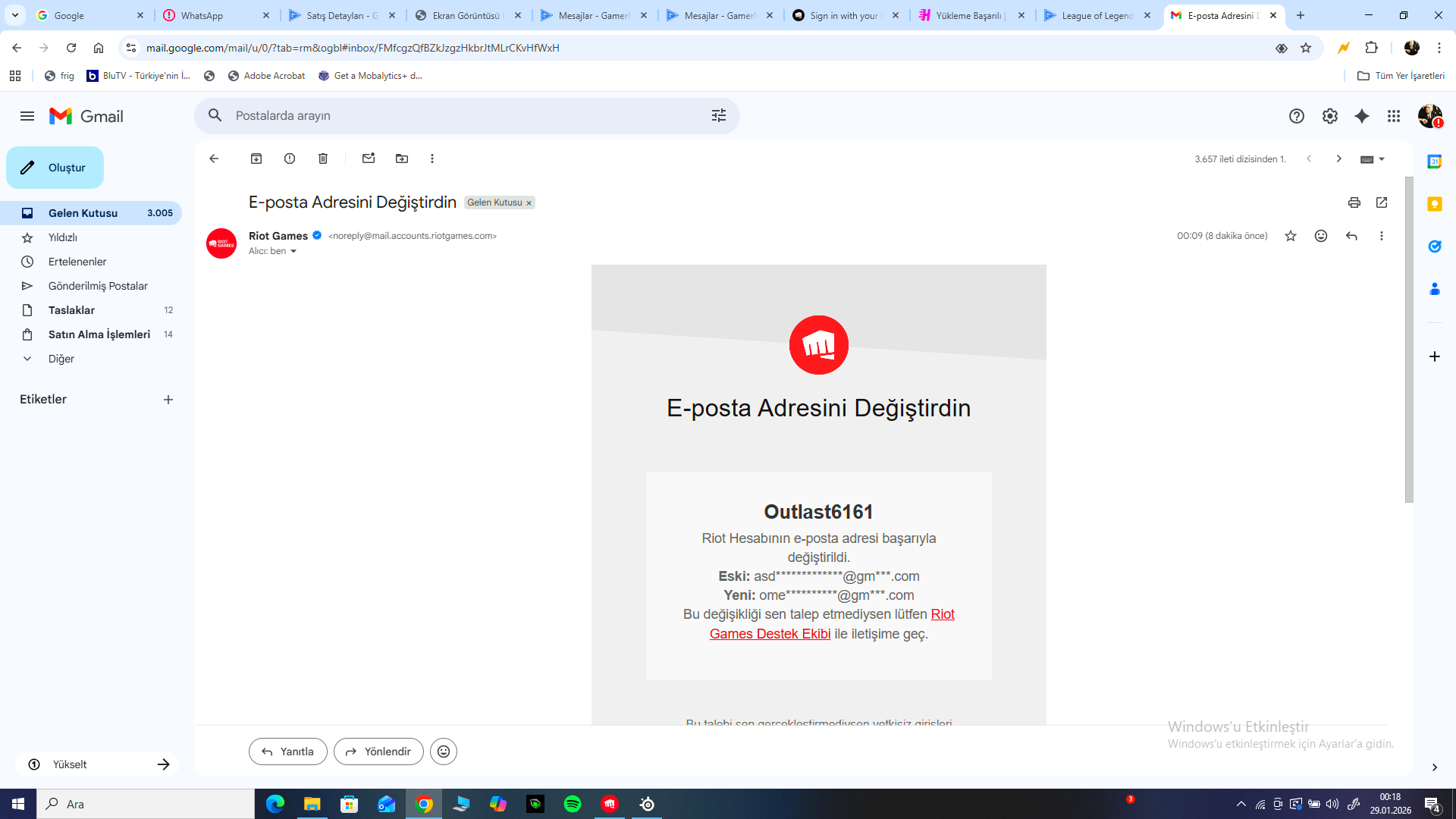Open input tools keyboard dropdown

[1373, 159]
